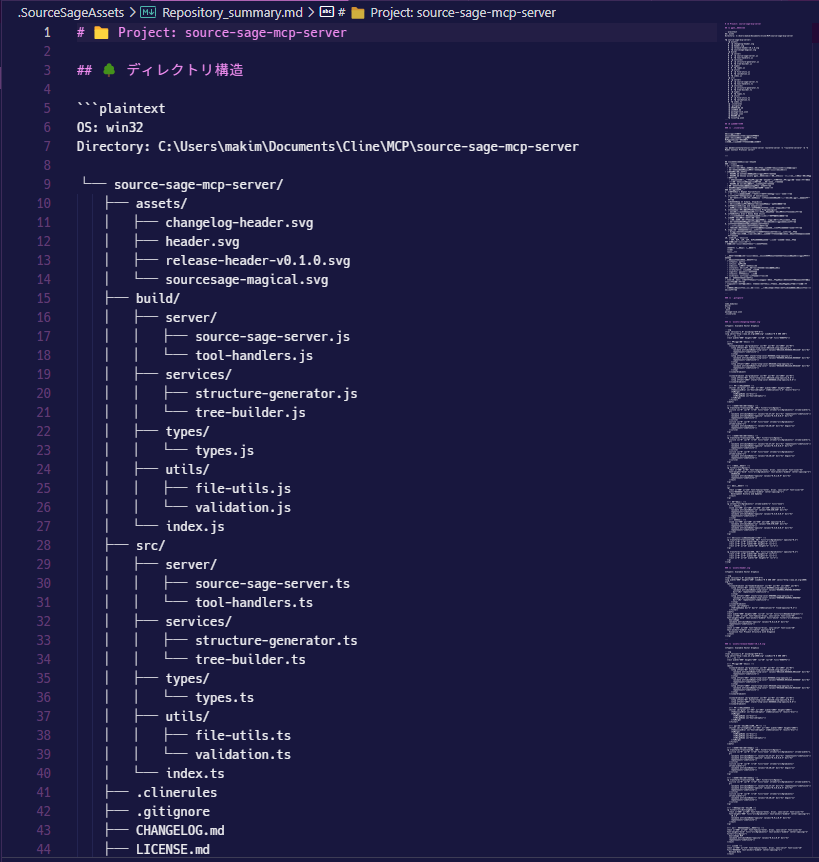Click the tree emoji on line 3
Viewport: 819px width, 862px height.
[x=109, y=70]
